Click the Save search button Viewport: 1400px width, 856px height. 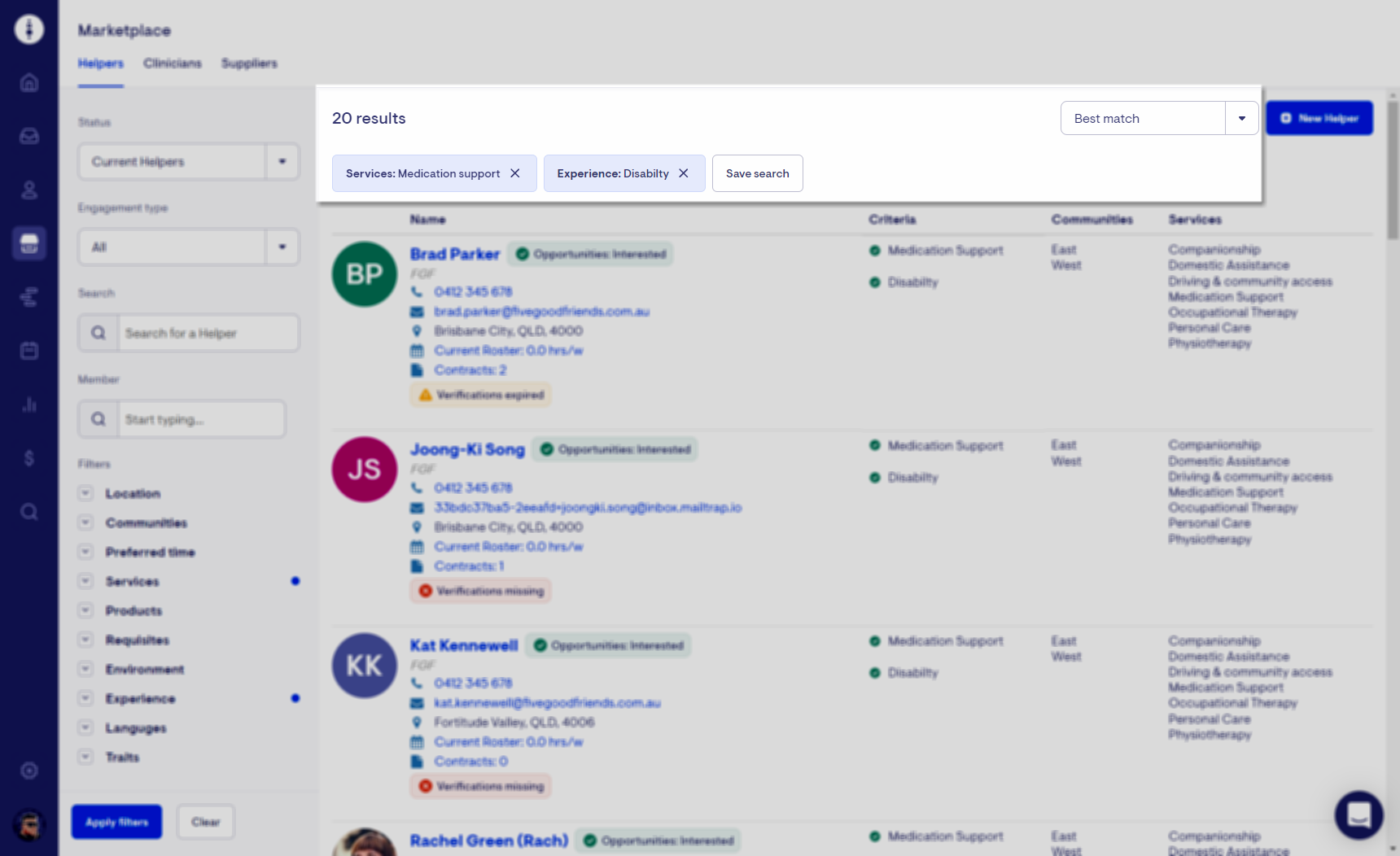[x=757, y=173]
